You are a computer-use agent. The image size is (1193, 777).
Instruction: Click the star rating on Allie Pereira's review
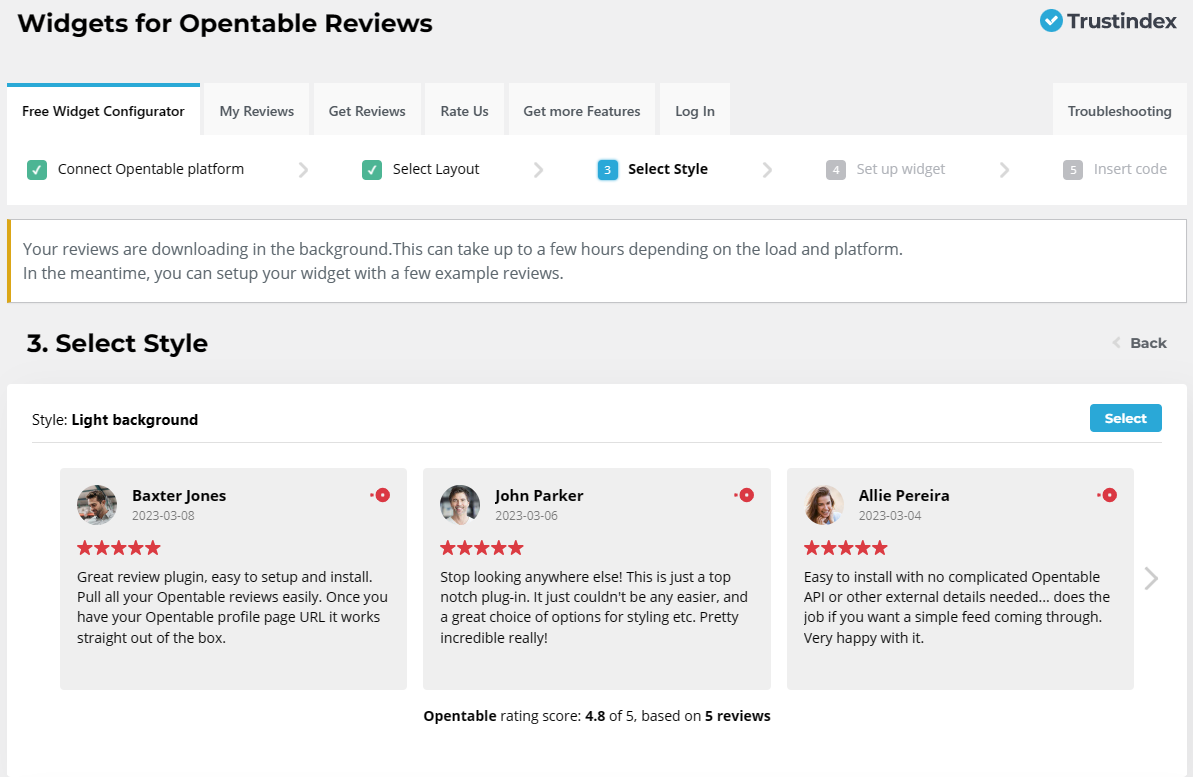pos(845,547)
